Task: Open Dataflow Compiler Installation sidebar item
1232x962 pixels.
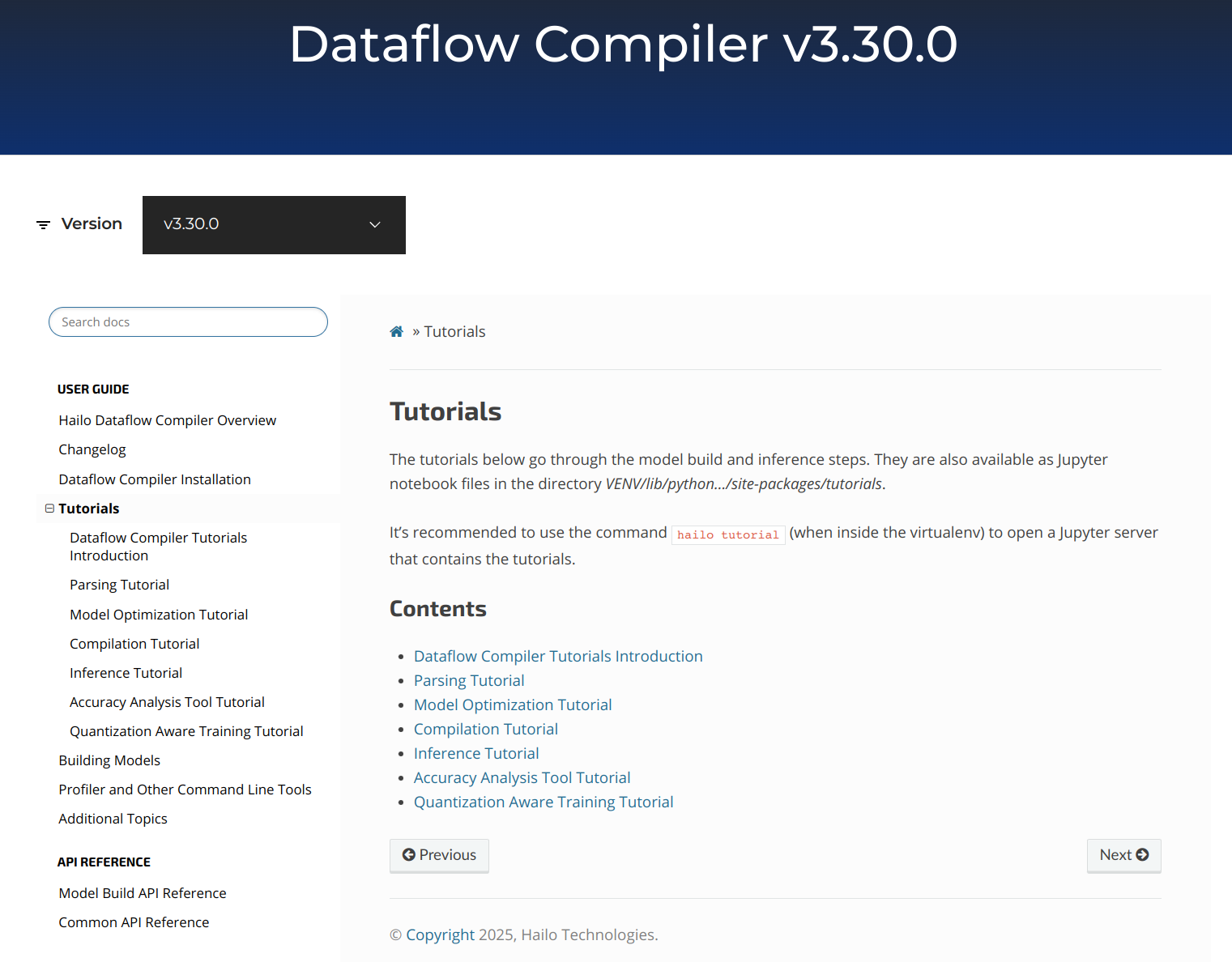Action: (155, 479)
